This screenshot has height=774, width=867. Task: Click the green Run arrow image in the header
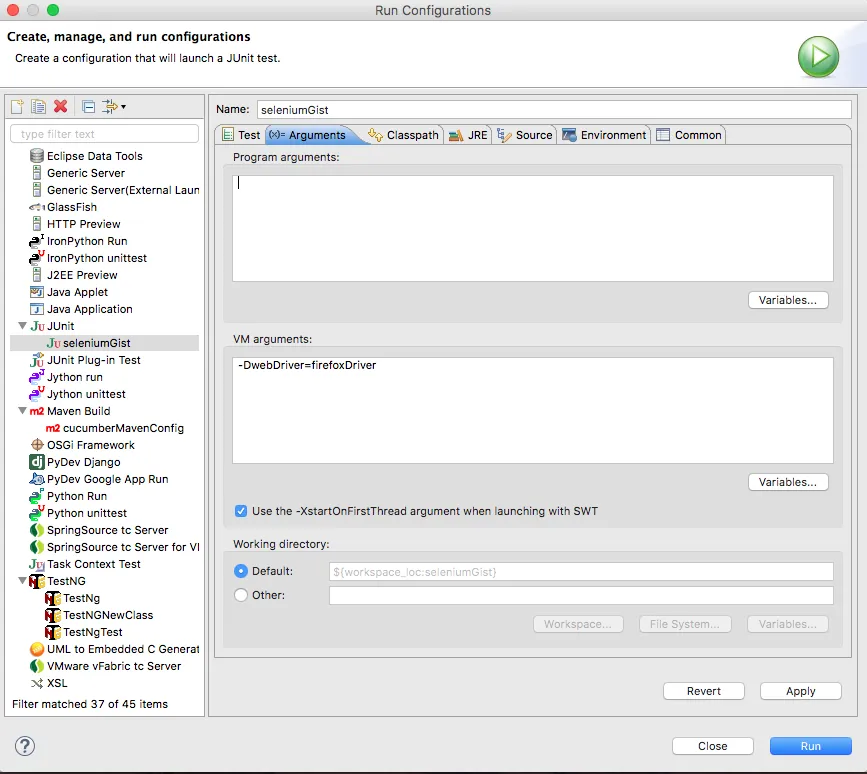[818, 56]
